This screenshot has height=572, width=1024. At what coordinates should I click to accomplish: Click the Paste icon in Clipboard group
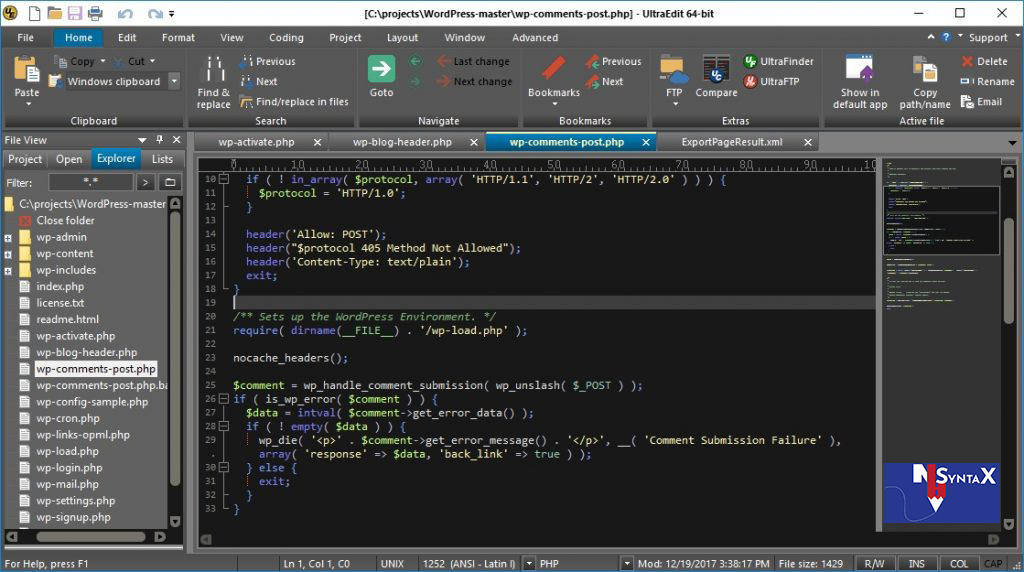[27, 71]
